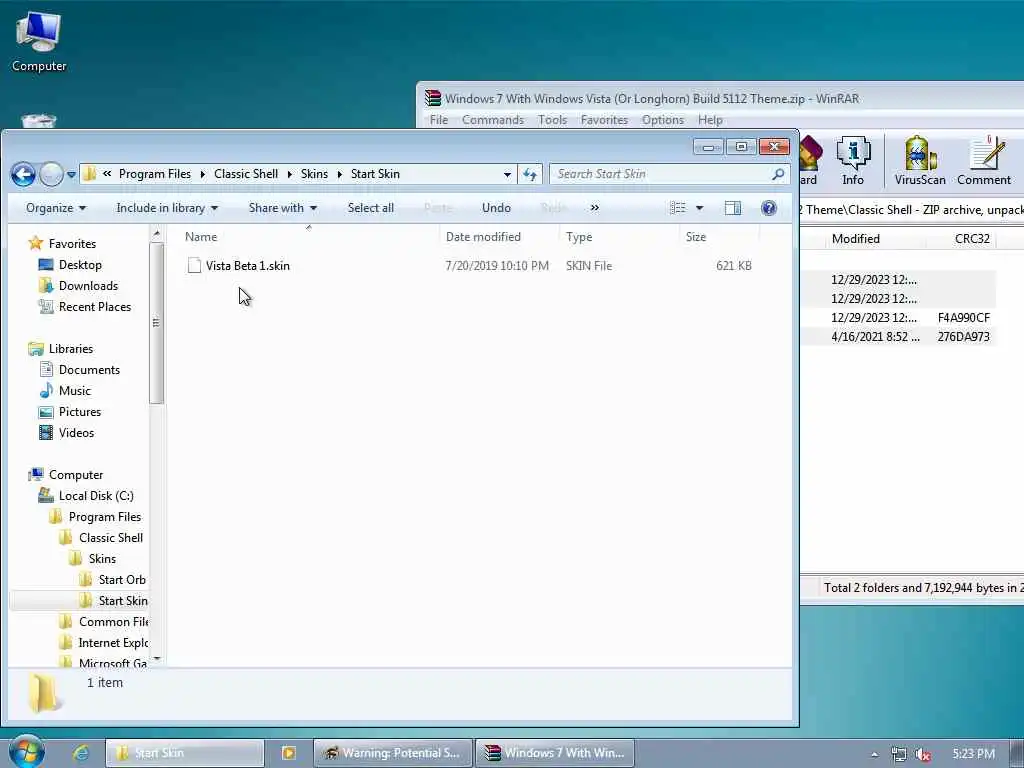Screen dimensions: 1024x768
Task: Click the Explorer Forward arrow button
Action: tap(51, 174)
